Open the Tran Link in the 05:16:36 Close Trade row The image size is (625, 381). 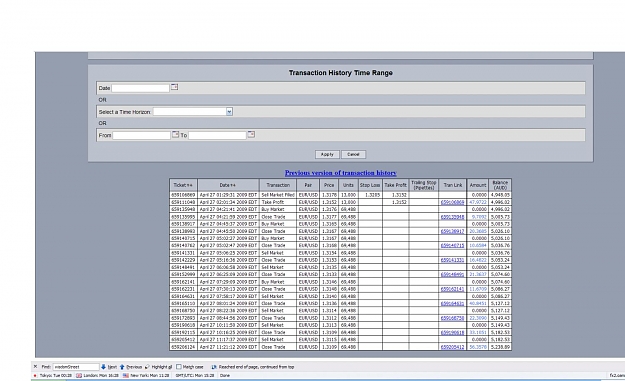point(452,260)
